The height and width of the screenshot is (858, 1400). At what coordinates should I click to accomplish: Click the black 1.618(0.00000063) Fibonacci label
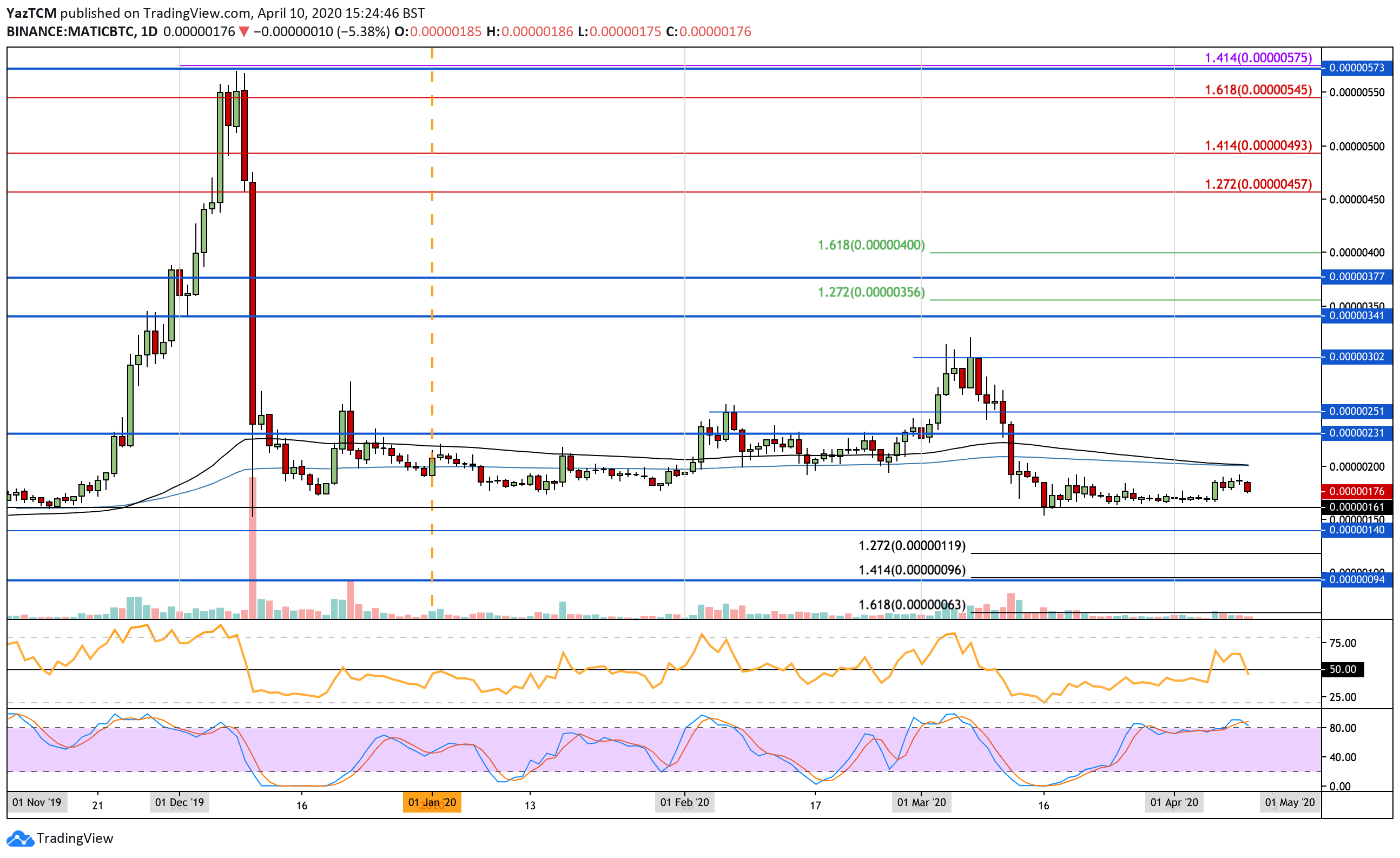point(912,605)
